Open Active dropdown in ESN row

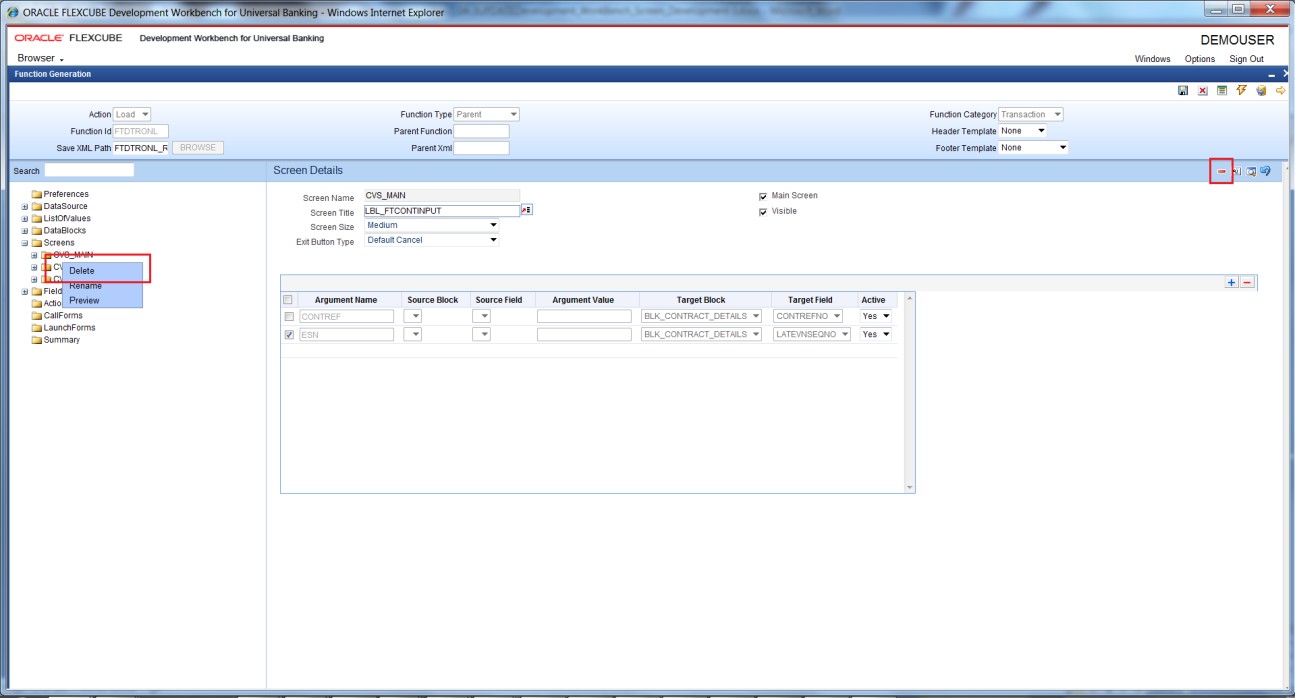876,334
